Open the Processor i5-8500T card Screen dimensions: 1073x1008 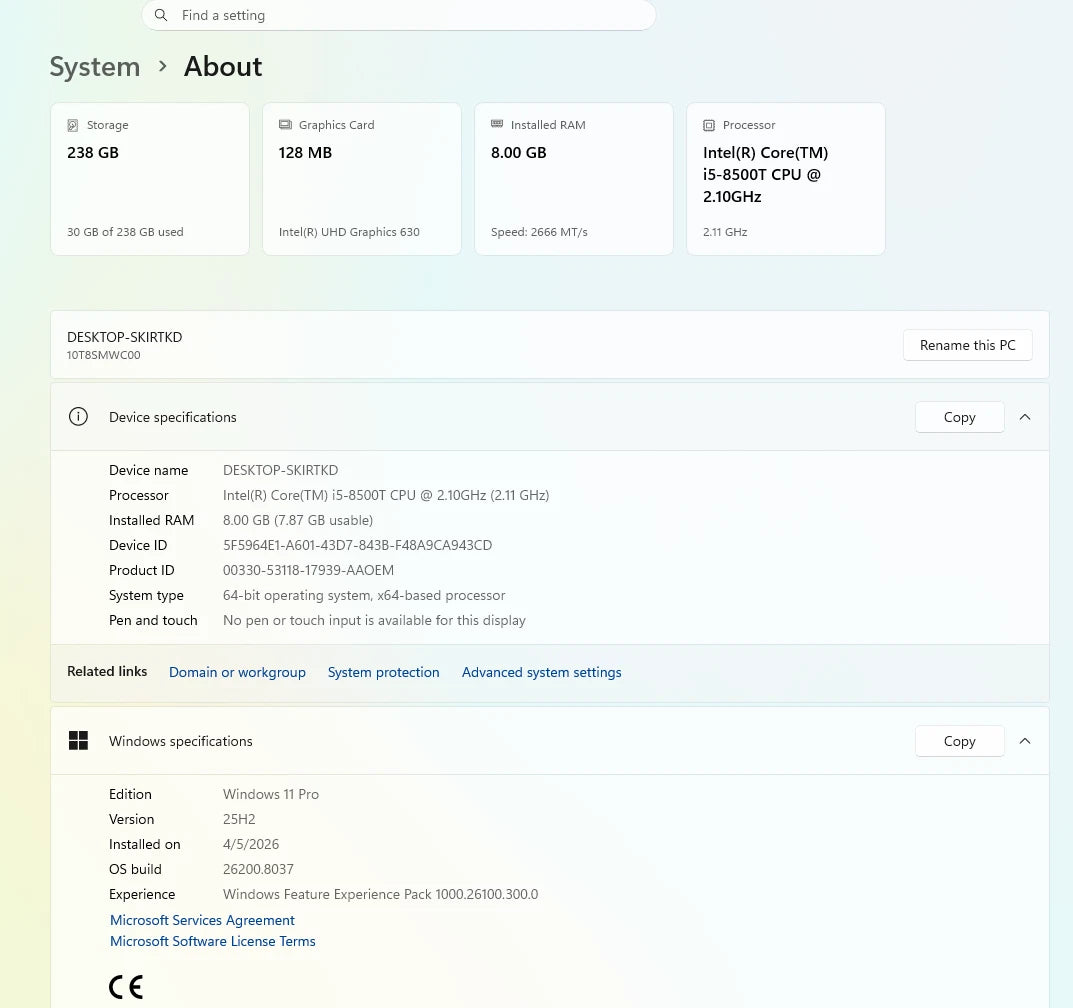point(786,179)
